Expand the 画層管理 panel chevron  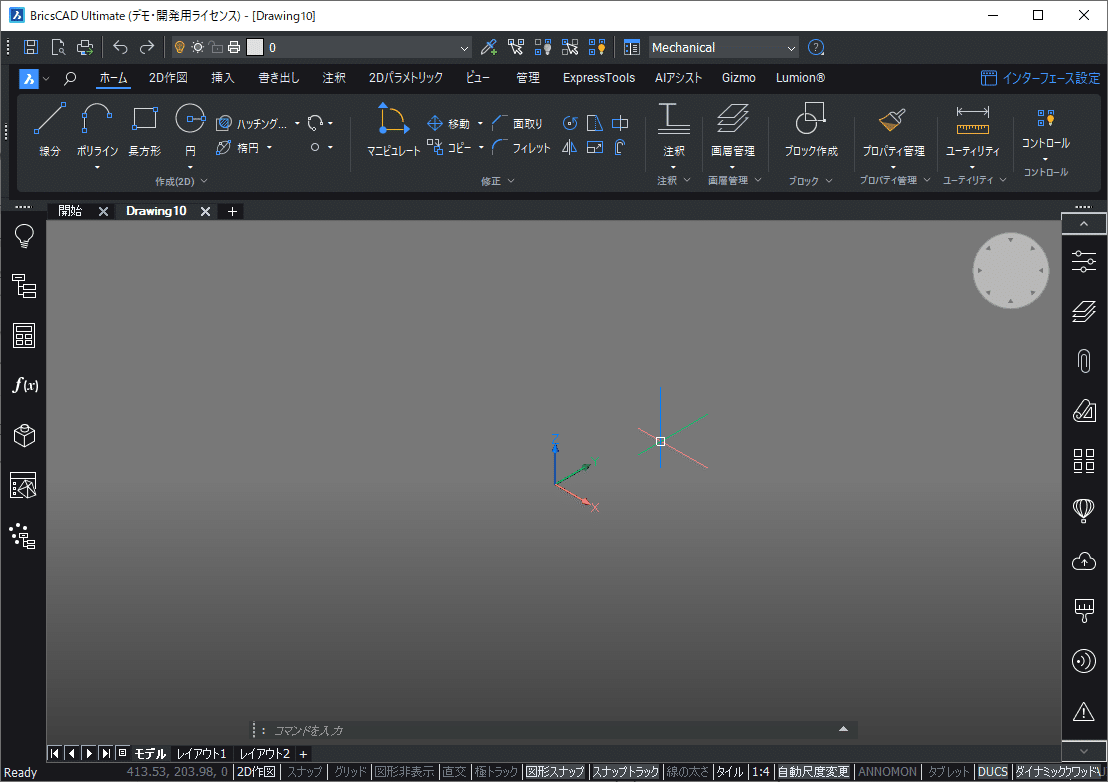(758, 180)
